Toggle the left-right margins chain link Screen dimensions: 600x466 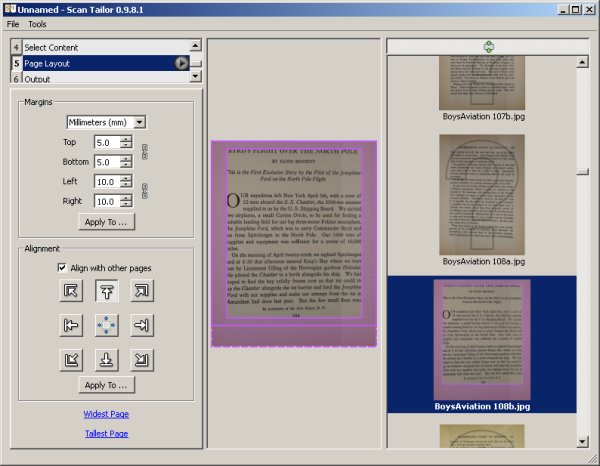pyautogui.click(x=145, y=191)
